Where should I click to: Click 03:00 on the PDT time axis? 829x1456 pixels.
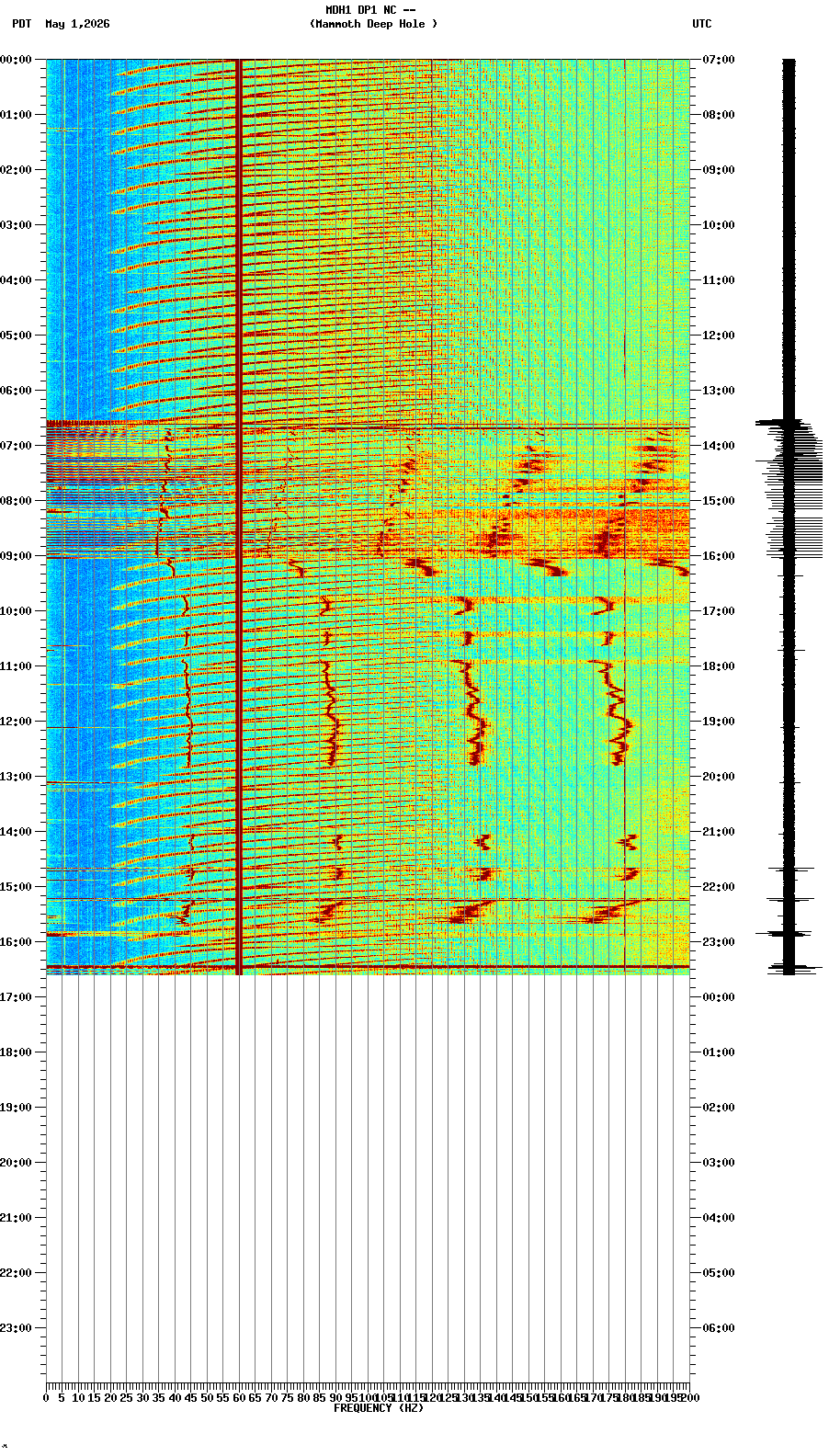pos(17,225)
